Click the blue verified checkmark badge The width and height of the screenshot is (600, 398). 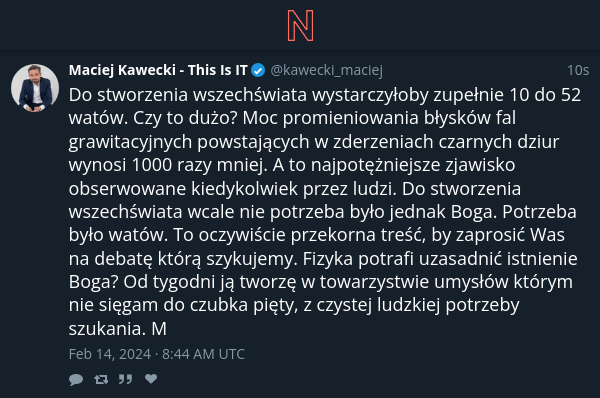(258, 70)
